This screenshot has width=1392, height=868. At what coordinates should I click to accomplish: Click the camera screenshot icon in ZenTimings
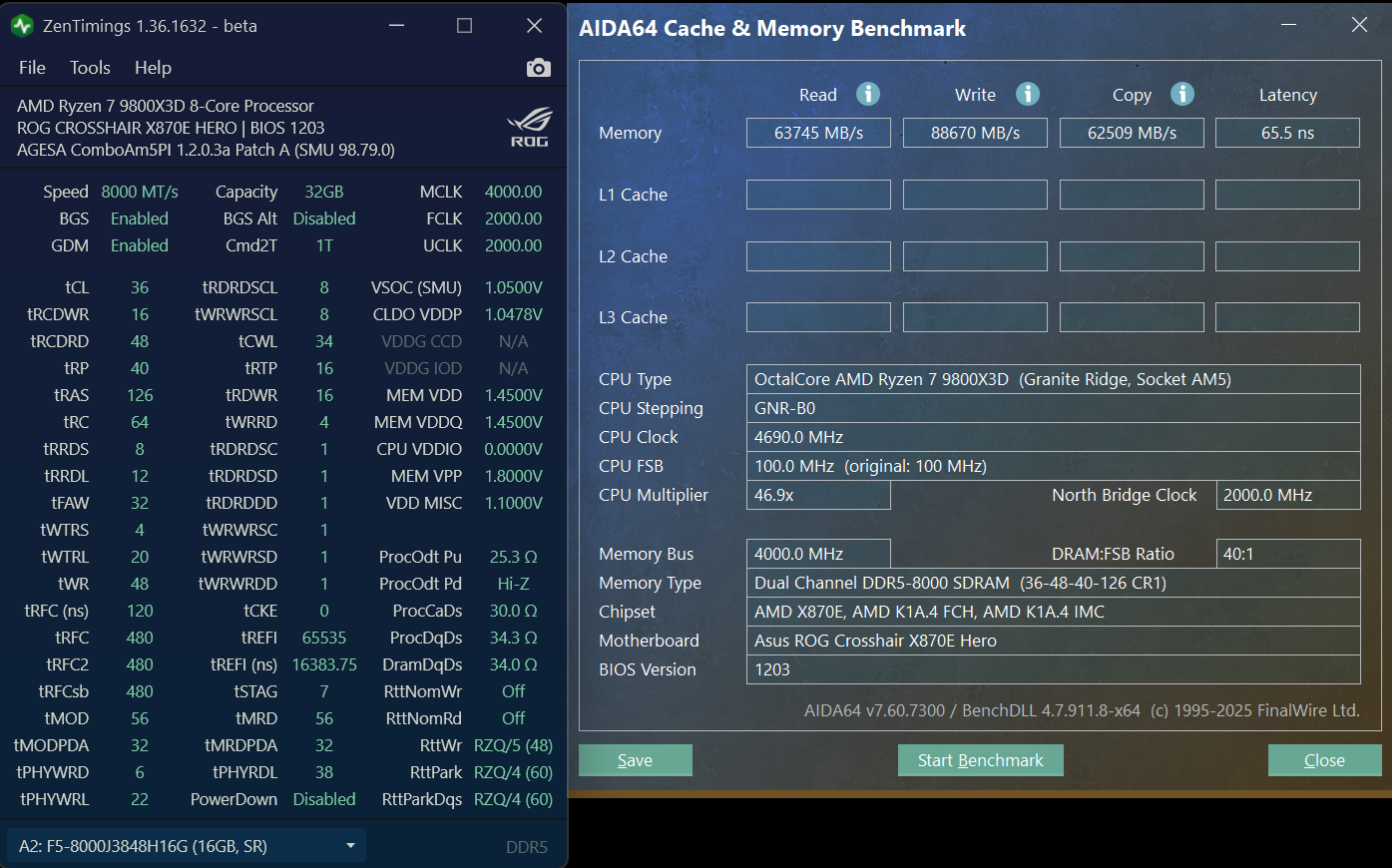[538, 68]
